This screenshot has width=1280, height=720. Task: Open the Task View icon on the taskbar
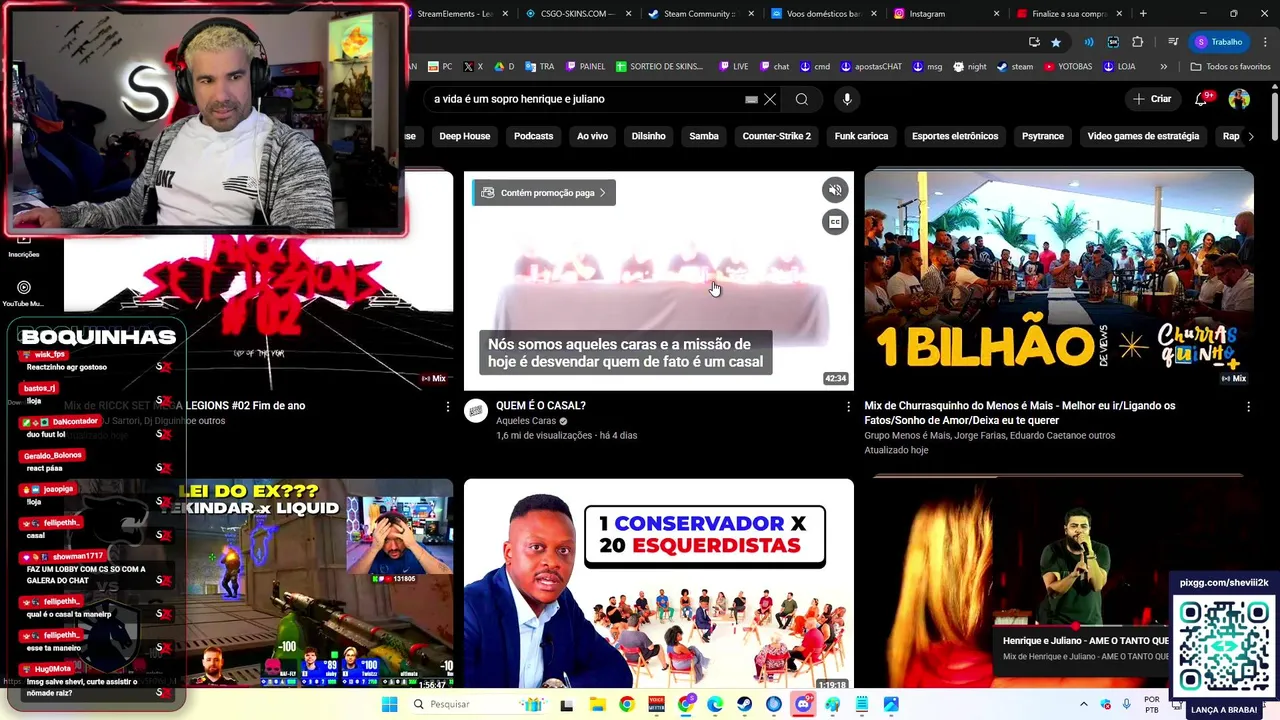567,704
